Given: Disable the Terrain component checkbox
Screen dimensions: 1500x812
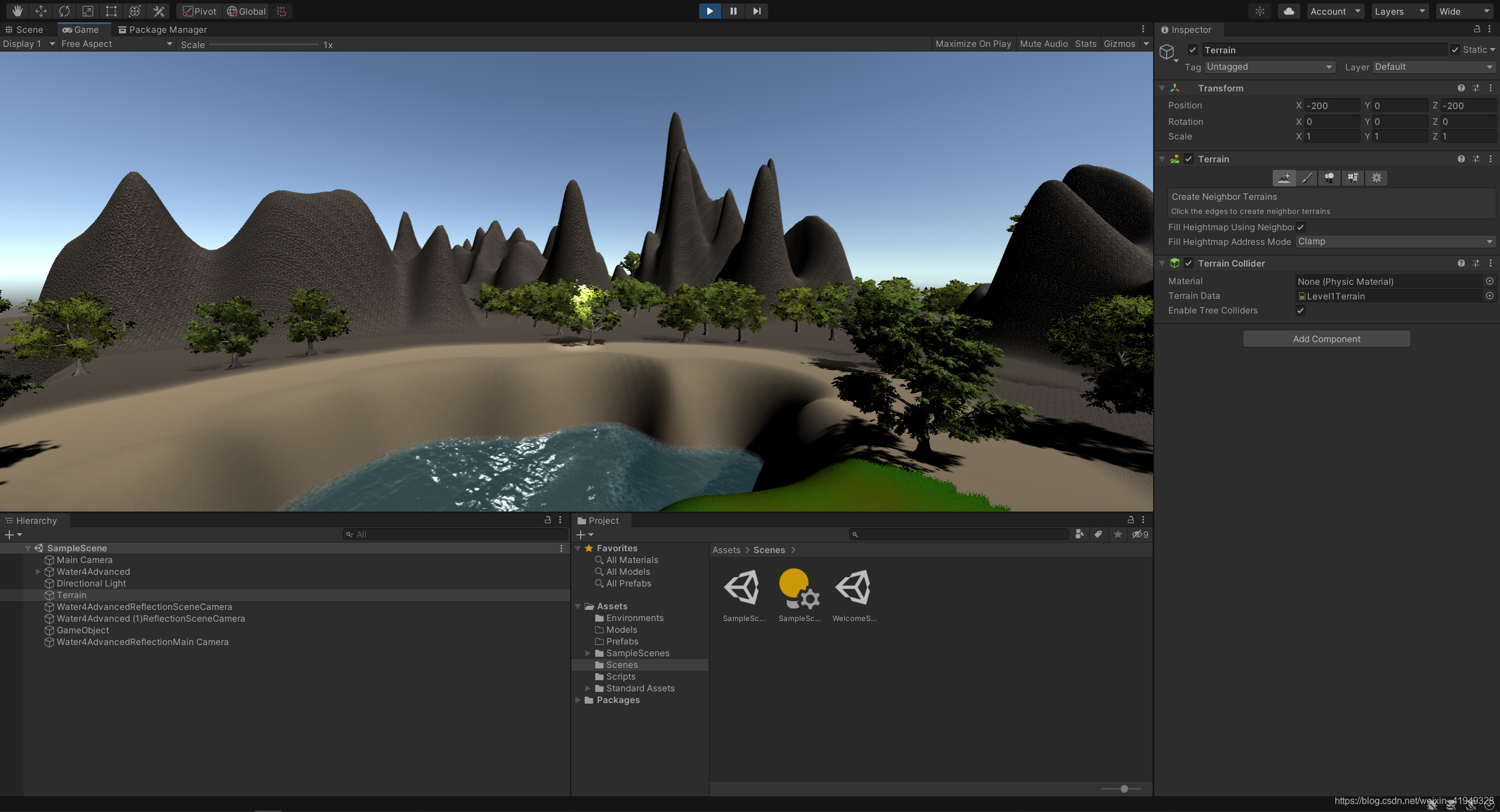Looking at the screenshot, I should (1189, 159).
